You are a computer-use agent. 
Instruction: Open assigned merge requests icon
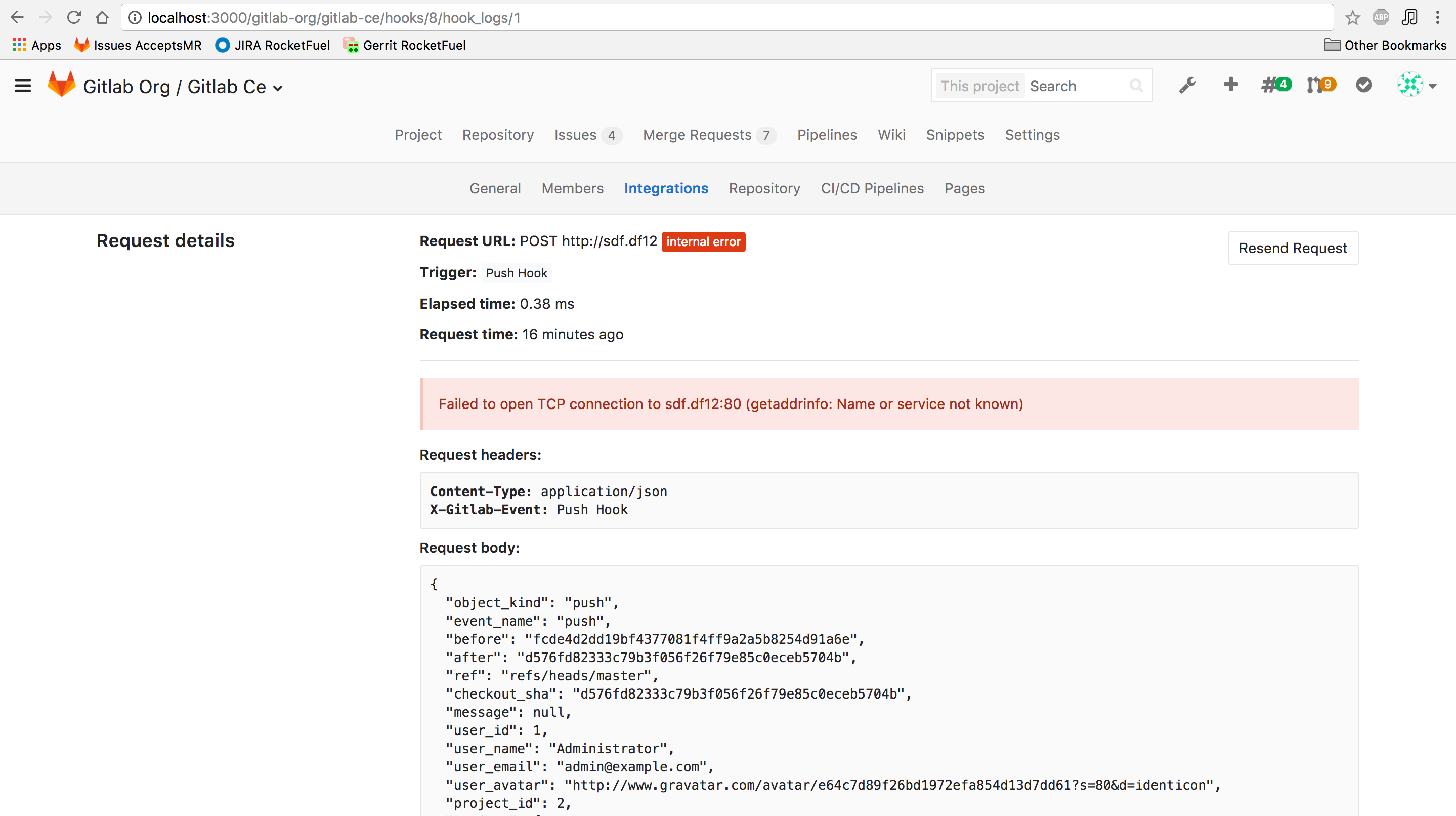tap(1320, 85)
